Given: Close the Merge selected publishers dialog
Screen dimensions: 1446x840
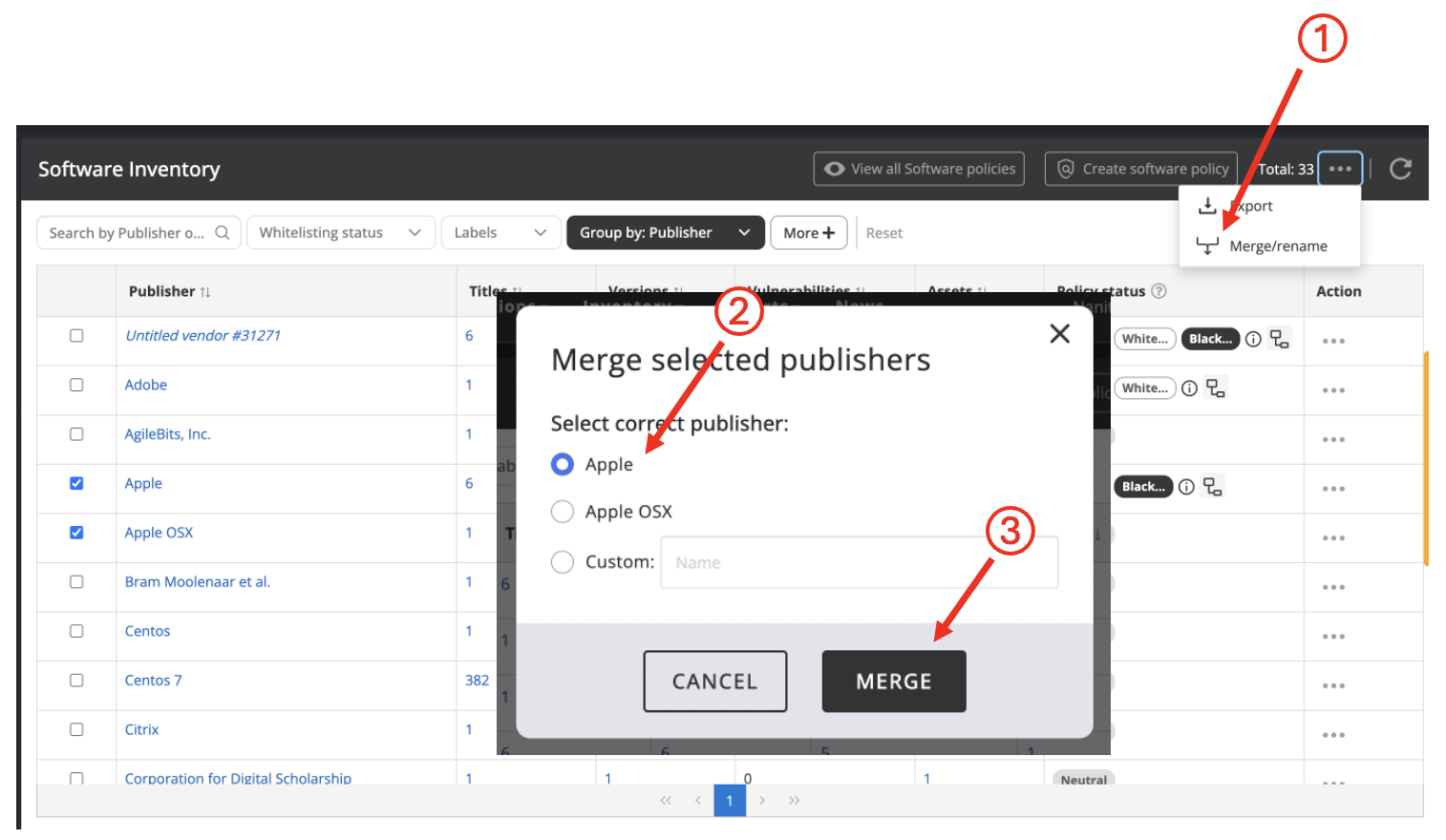Looking at the screenshot, I should pyautogui.click(x=1059, y=334).
